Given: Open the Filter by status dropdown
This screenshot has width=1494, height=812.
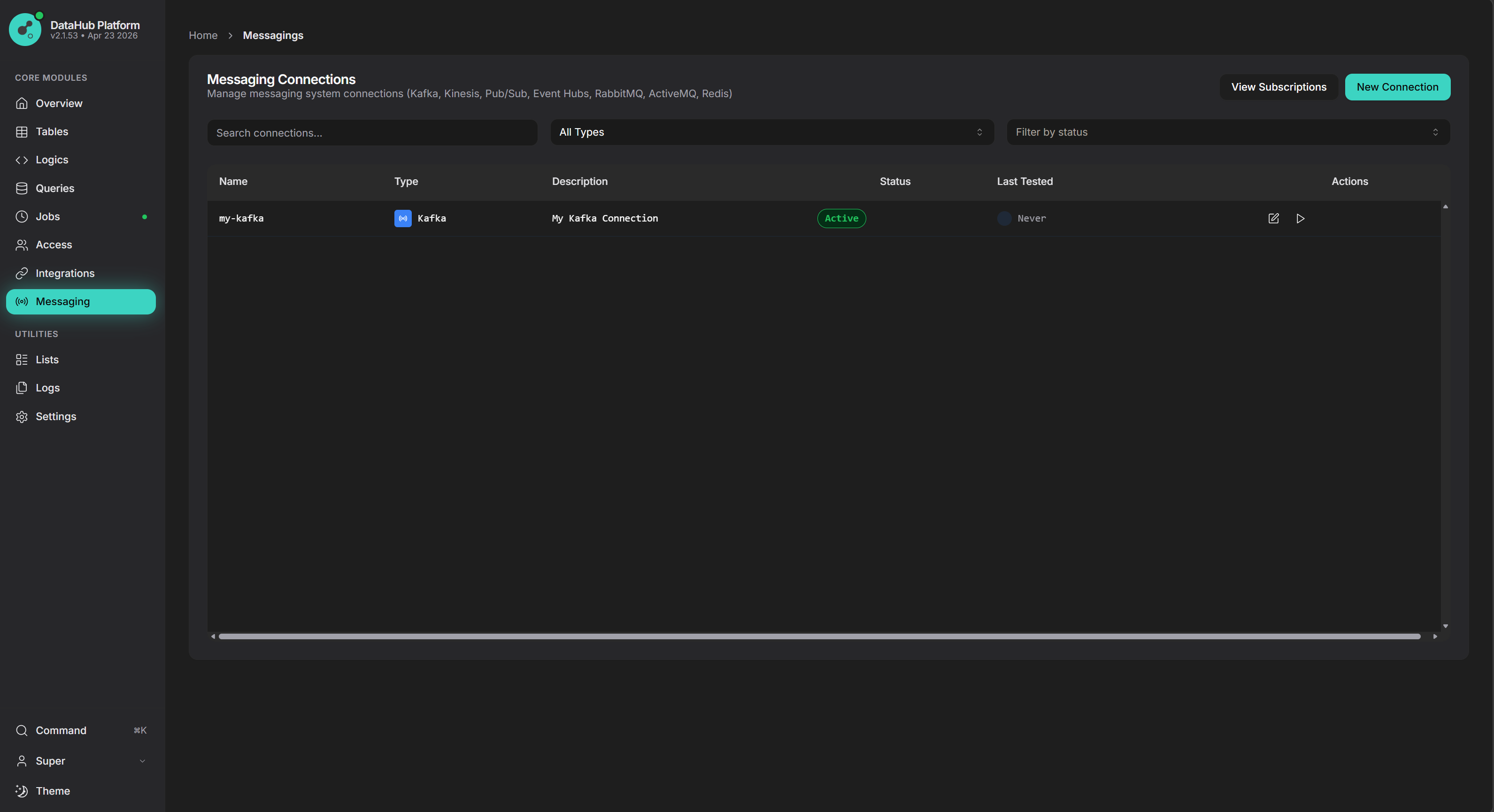Looking at the screenshot, I should click(1228, 132).
